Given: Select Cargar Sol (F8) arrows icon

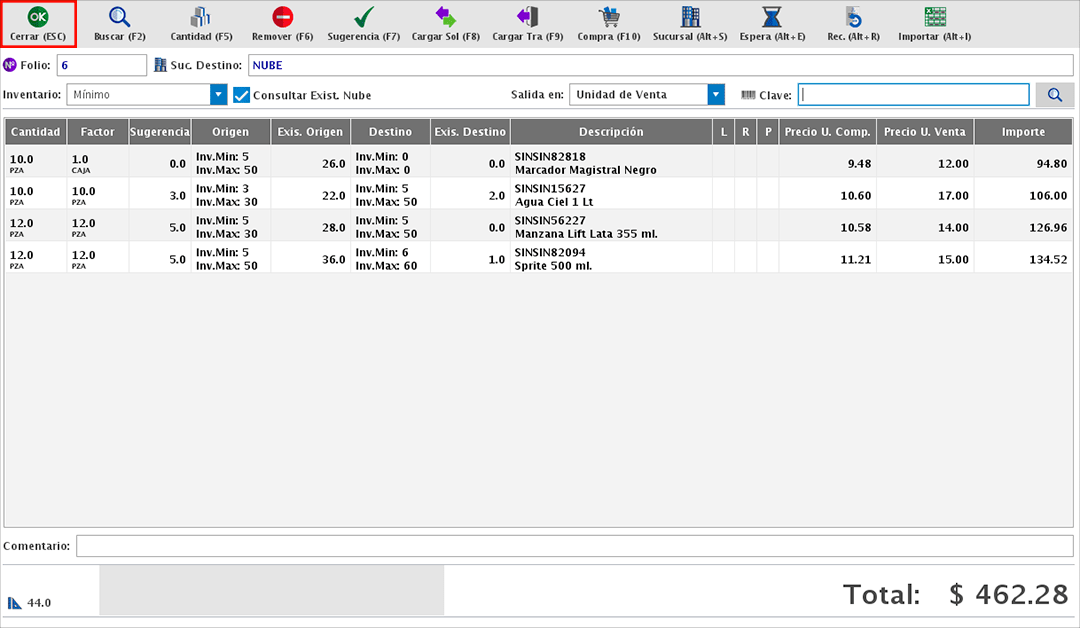Looking at the screenshot, I should tap(446, 17).
